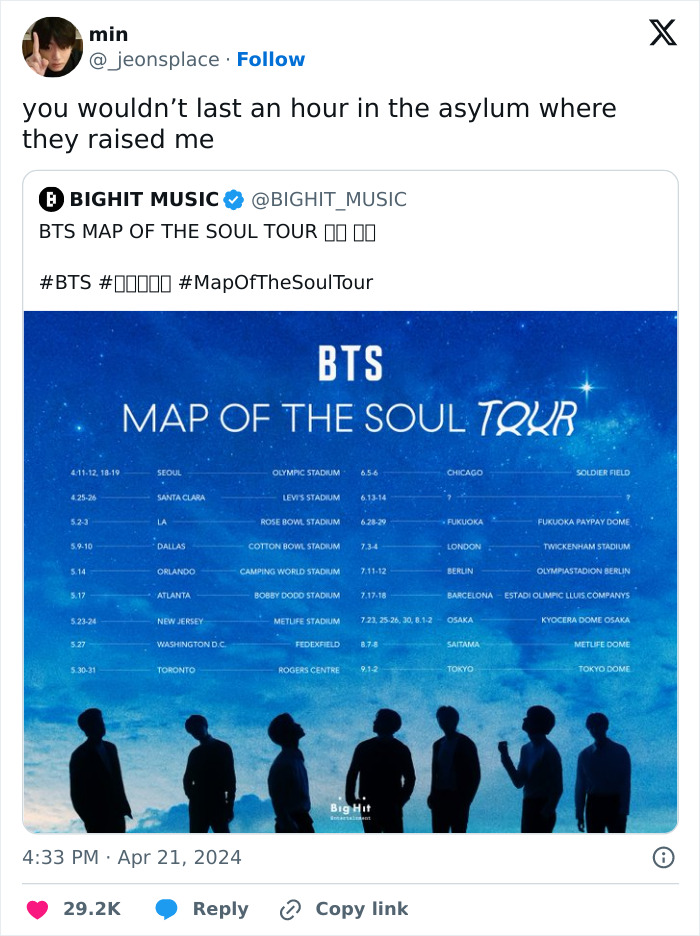This screenshot has height=936, width=700.
Task: Open the tweet info circle icon
Action: (663, 857)
